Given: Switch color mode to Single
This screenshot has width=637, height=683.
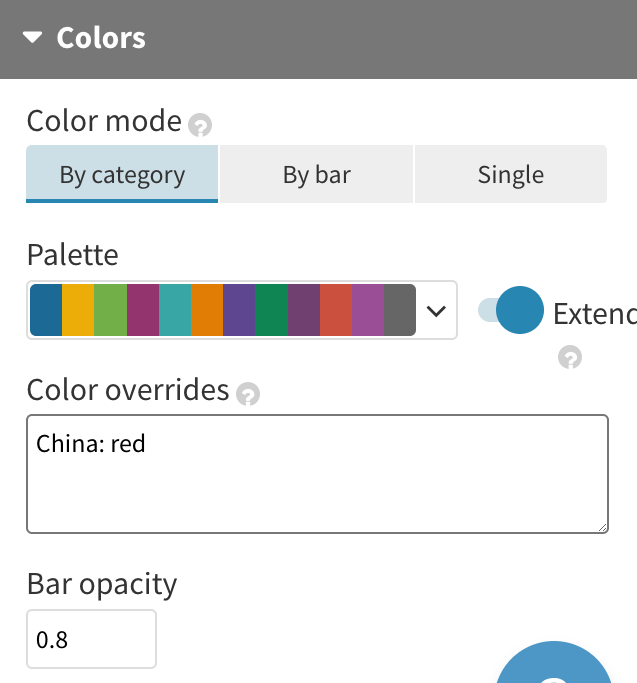Looking at the screenshot, I should (510, 175).
